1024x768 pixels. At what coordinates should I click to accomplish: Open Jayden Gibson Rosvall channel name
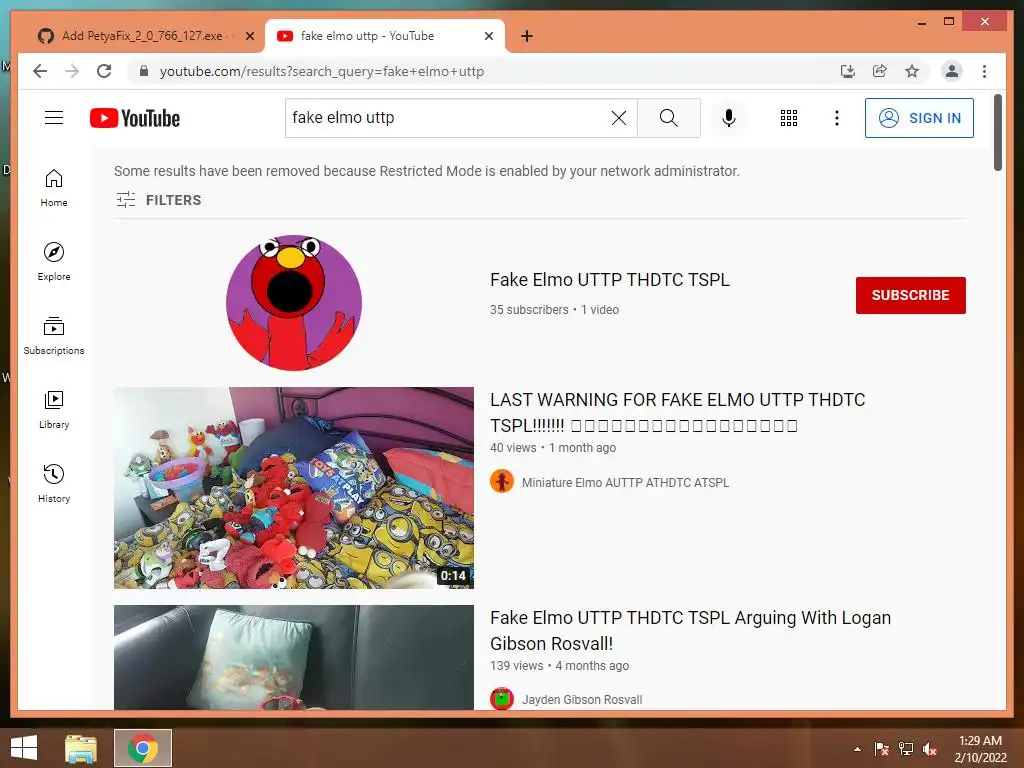(582, 699)
